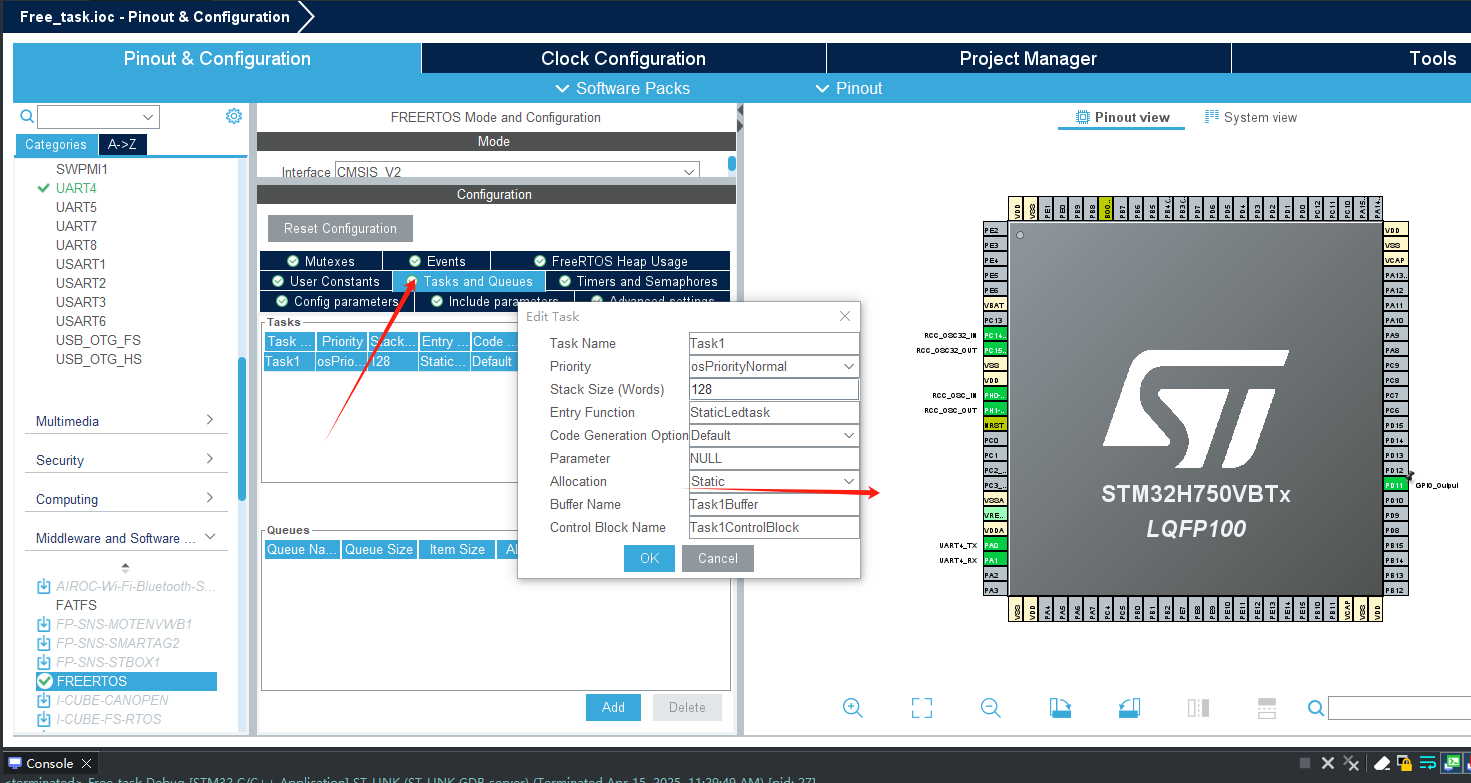Toggle scroll lock in the console toolbar
Screen dimensions: 1471x783
tap(1427, 763)
